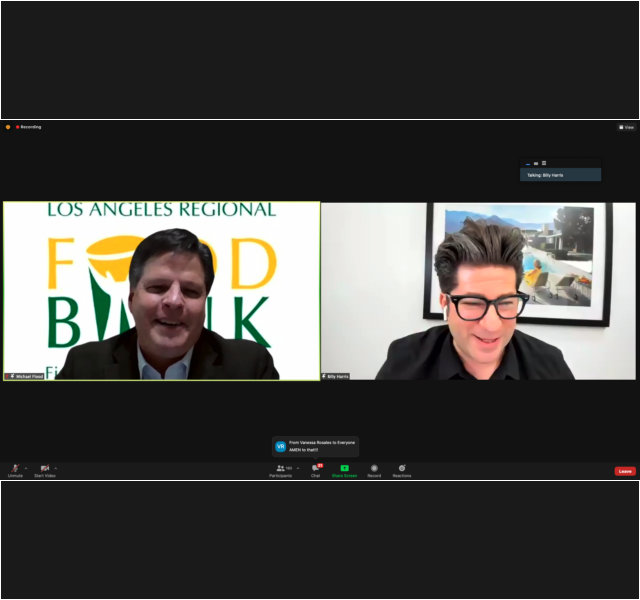Select Michael Flood's video tile

pyautogui.click(x=162, y=291)
